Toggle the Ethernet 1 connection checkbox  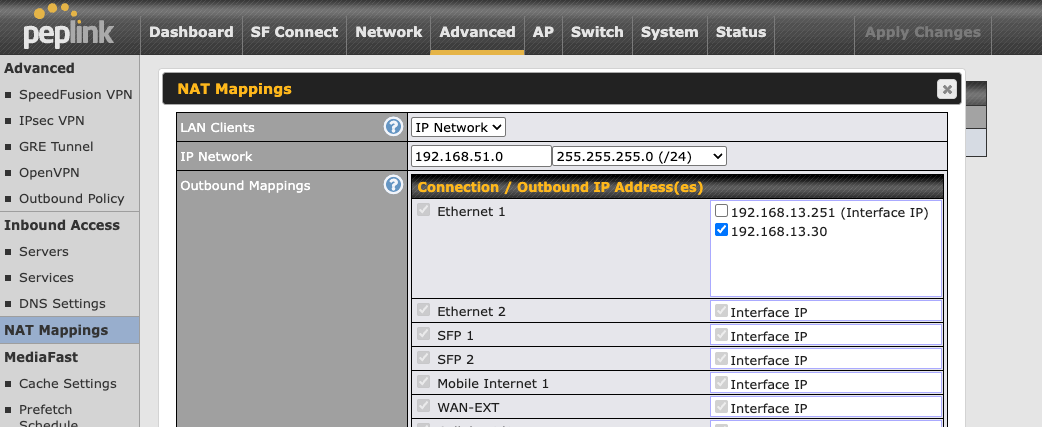click(x=424, y=212)
